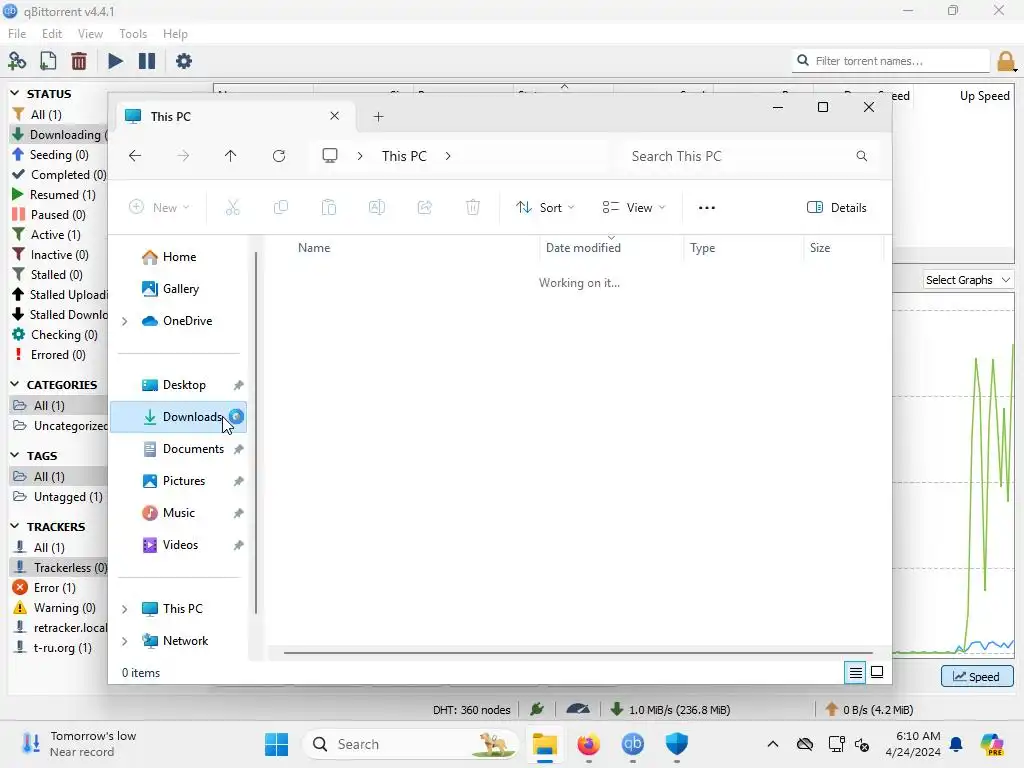This screenshot has height=768, width=1024.
Task: Open the Desktop pinned folder
Action: 184,385
